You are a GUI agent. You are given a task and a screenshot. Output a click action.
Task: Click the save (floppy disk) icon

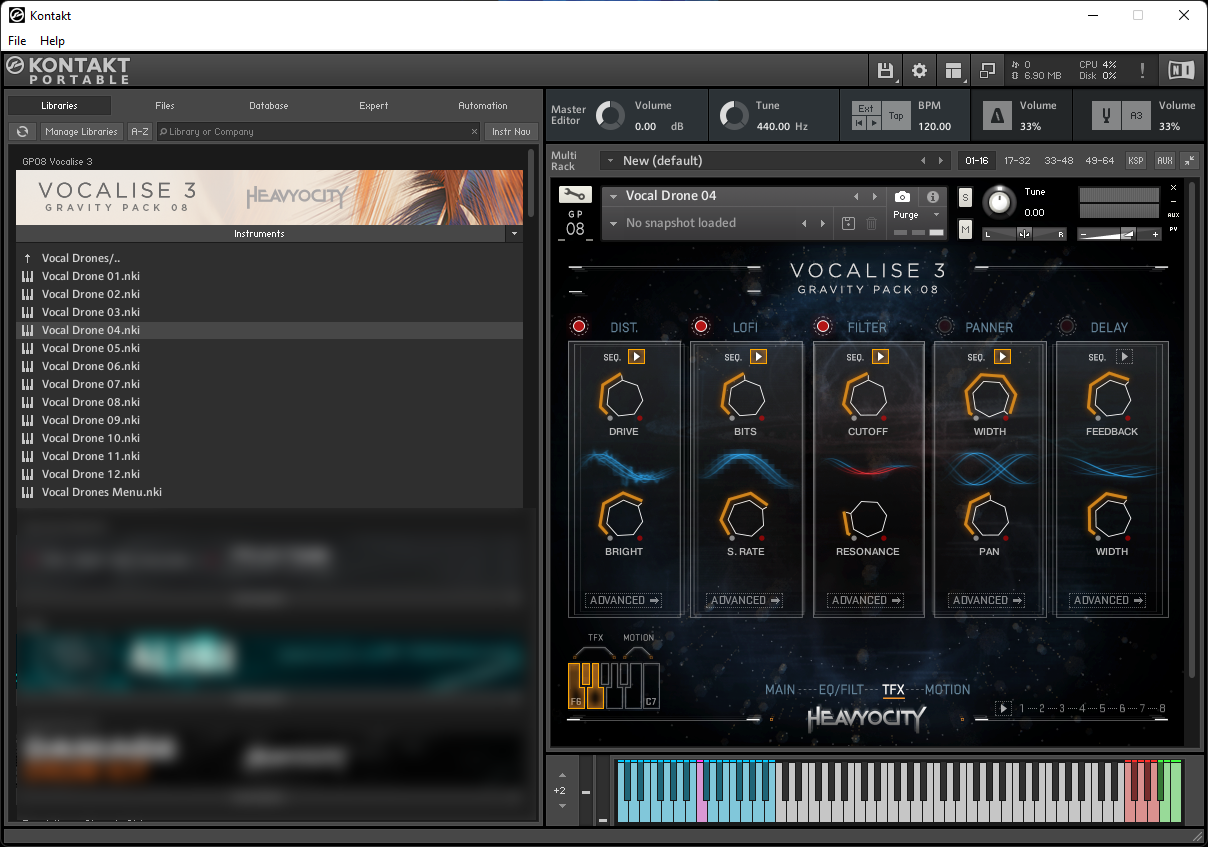[x=885, y=70]
